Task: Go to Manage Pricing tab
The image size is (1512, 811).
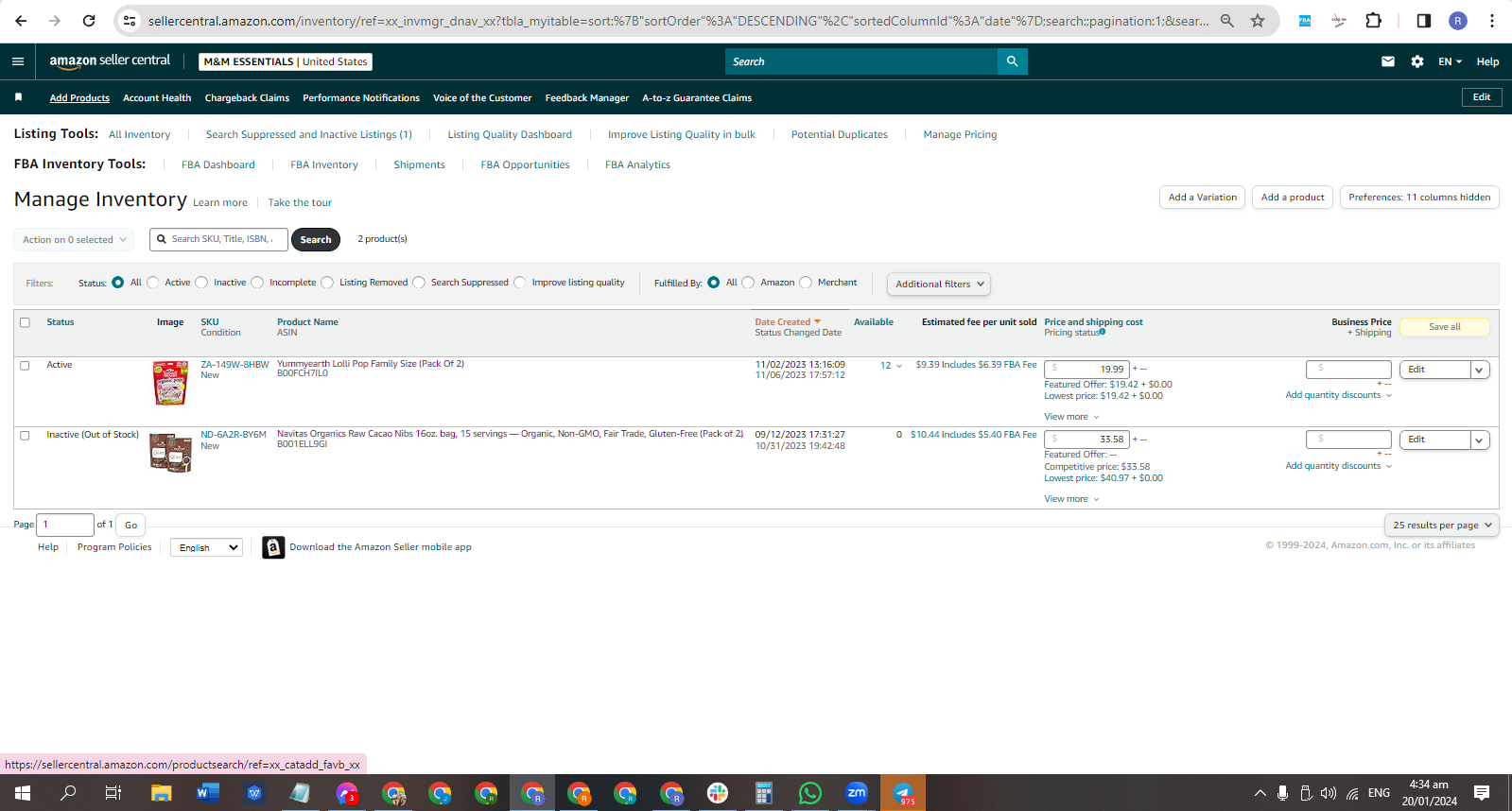Action: [x=960, y=134]
